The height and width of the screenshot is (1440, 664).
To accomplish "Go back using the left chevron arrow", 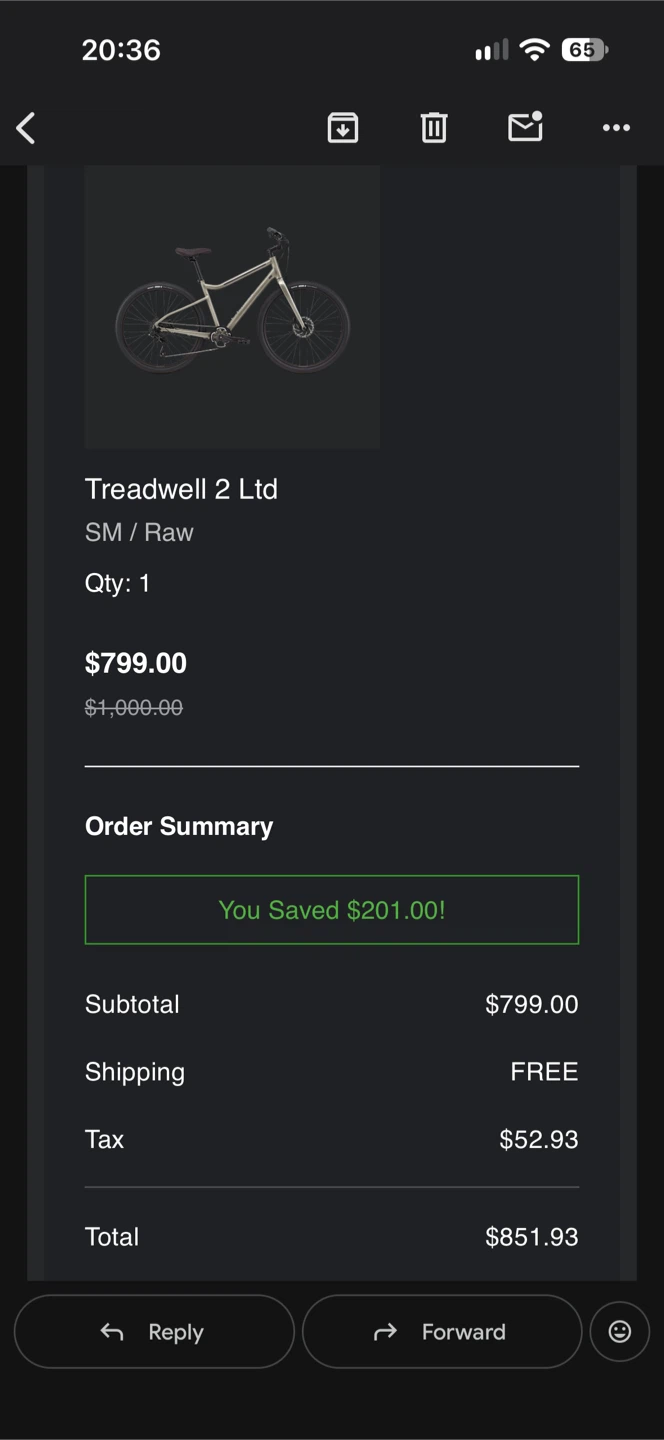I will [26, 128].
